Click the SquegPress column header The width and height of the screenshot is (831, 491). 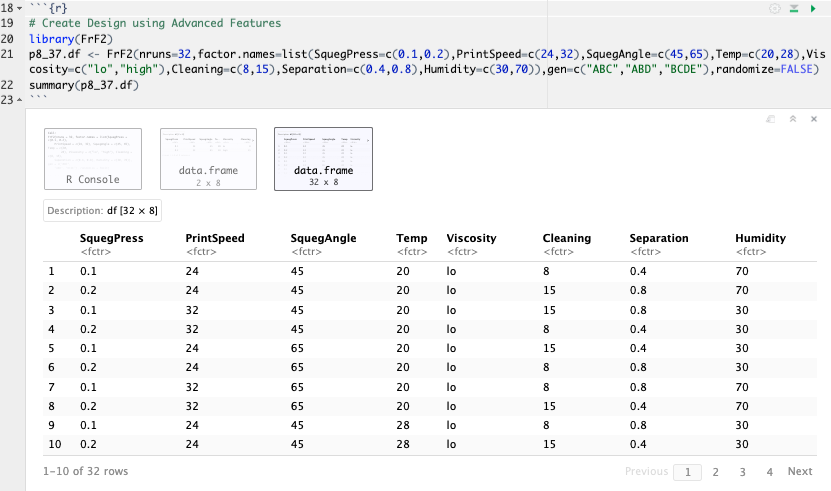coord(111,238)
